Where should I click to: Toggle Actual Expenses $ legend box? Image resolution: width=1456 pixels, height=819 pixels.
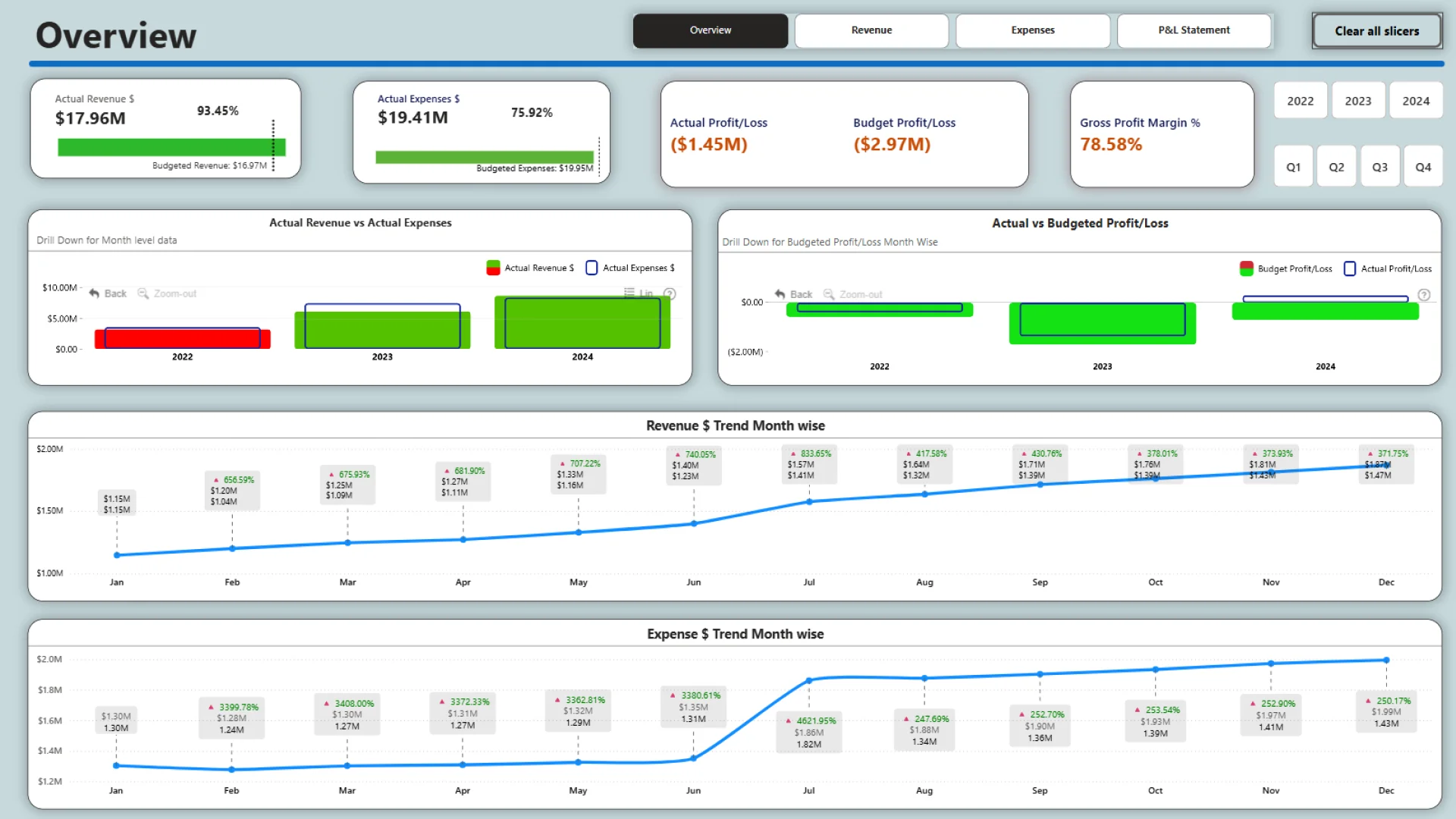pyautogui.click(x=591, y=268)
